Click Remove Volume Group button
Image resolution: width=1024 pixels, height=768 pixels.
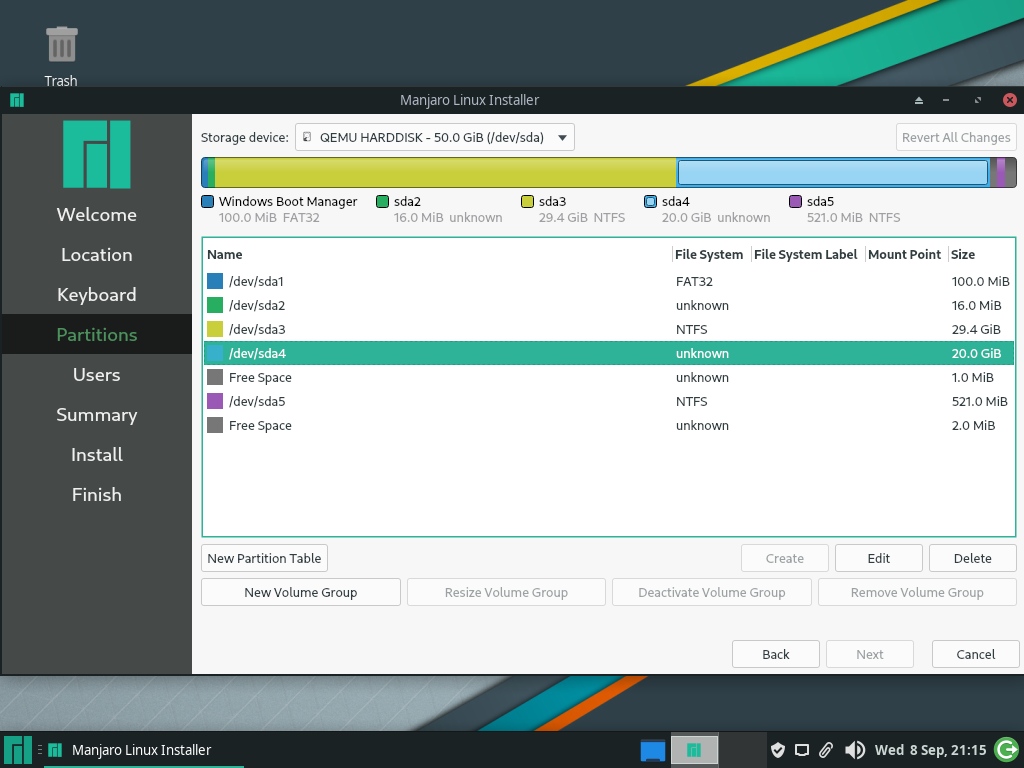coord(917,592)
